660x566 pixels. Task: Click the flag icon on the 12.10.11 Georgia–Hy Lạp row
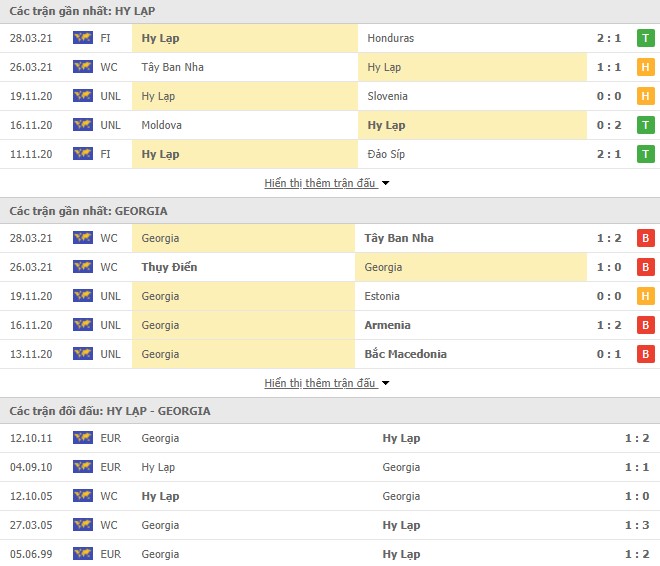(x=82, y=438)
